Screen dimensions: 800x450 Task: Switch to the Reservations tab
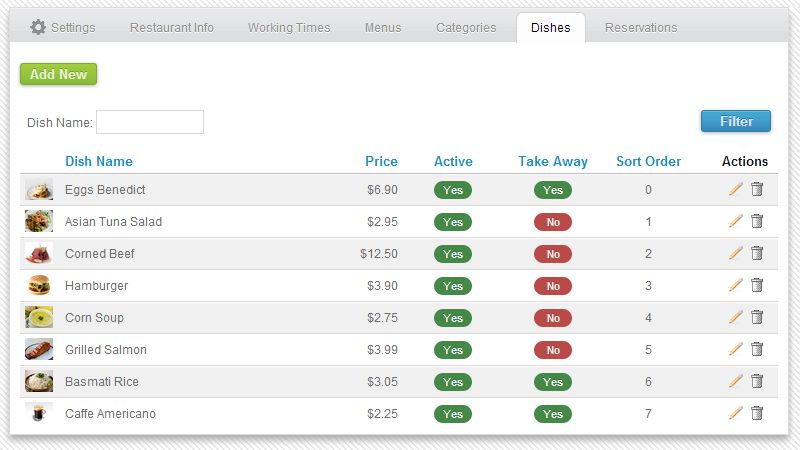tap(641, 28)
